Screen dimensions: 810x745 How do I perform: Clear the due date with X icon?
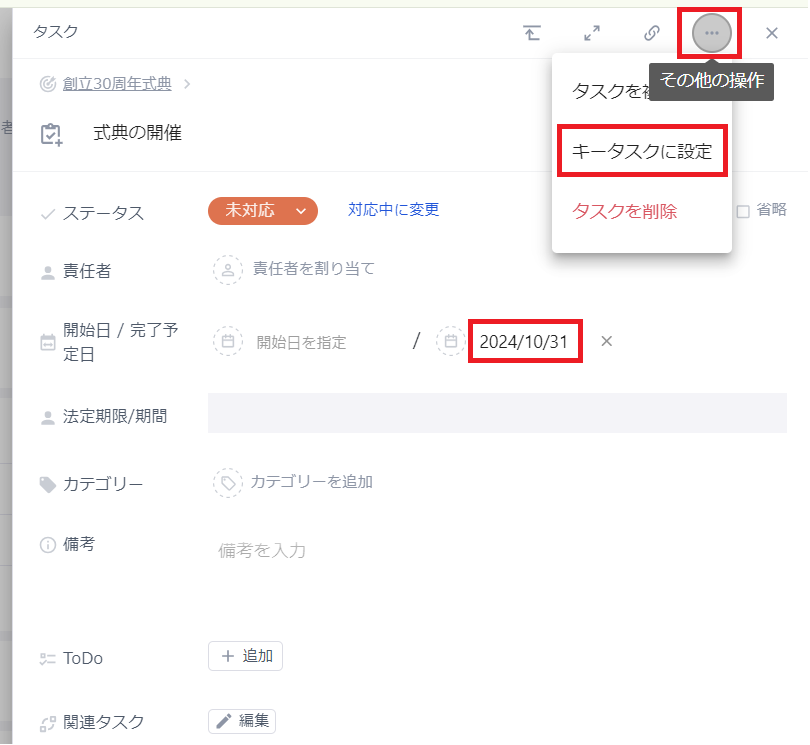pyautogui.click(x=606, y=341)
